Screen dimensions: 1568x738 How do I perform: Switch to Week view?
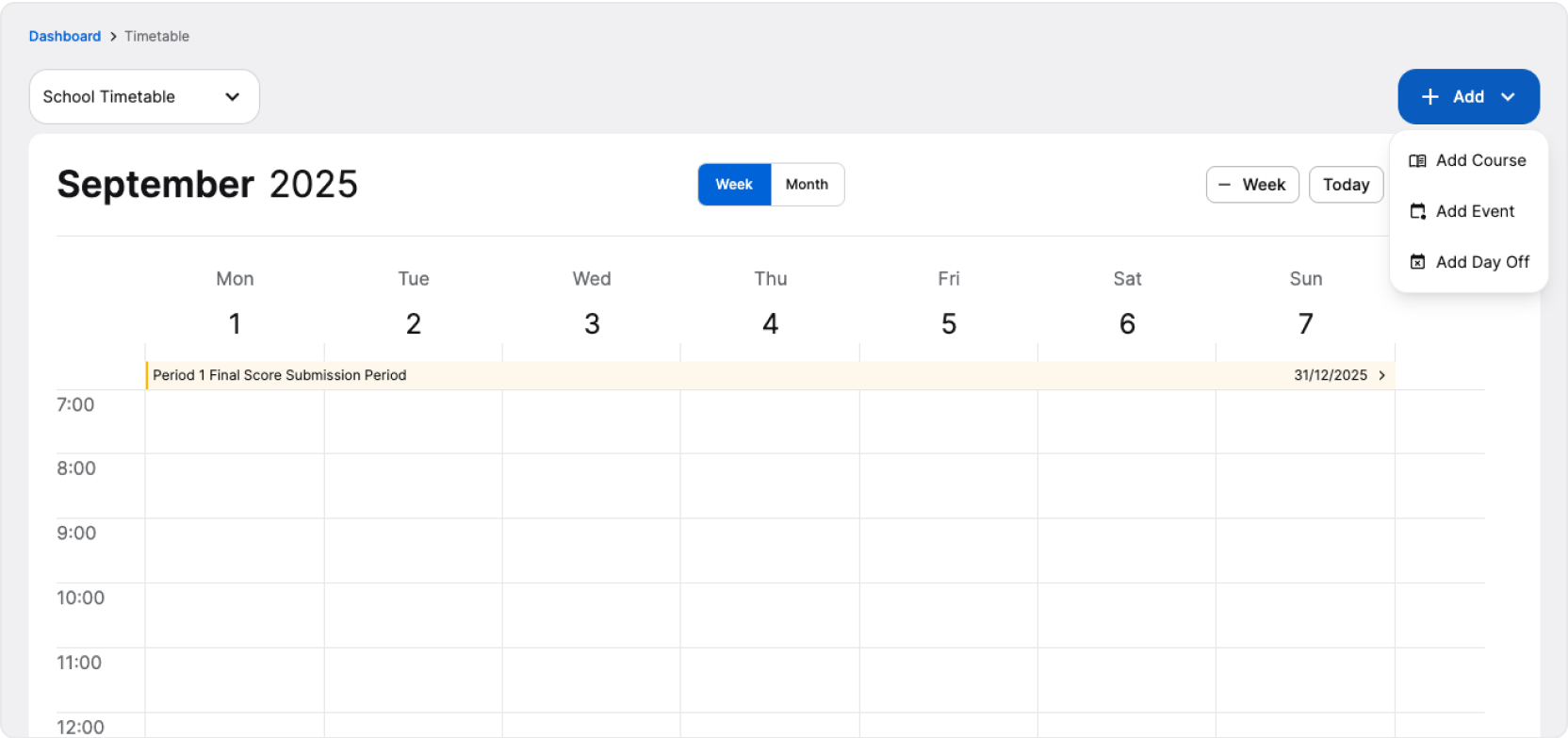pyautogui.click(x=734, y=185)
